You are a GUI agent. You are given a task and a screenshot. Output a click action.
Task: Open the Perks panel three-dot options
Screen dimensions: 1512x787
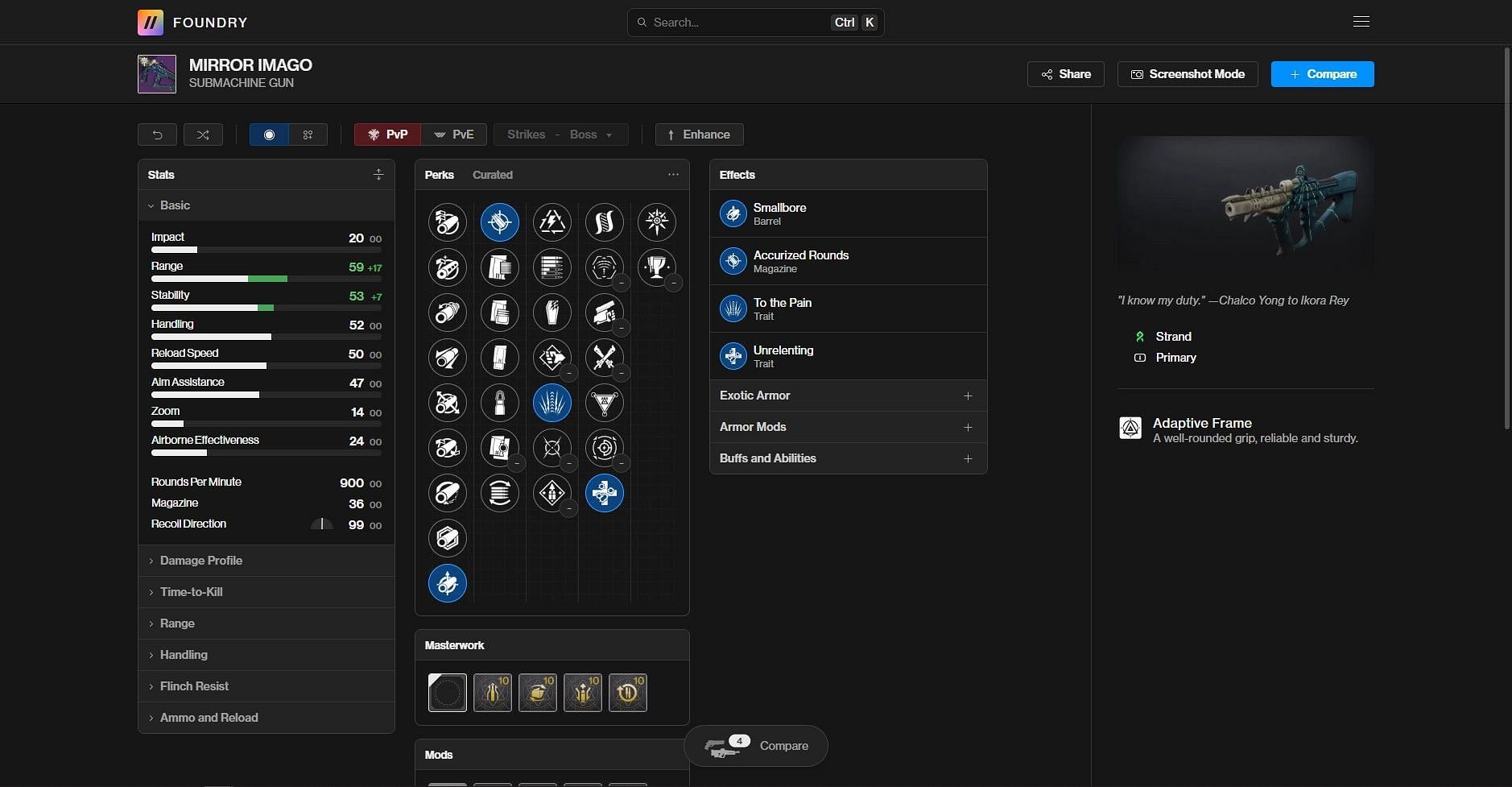coord(673,174)
